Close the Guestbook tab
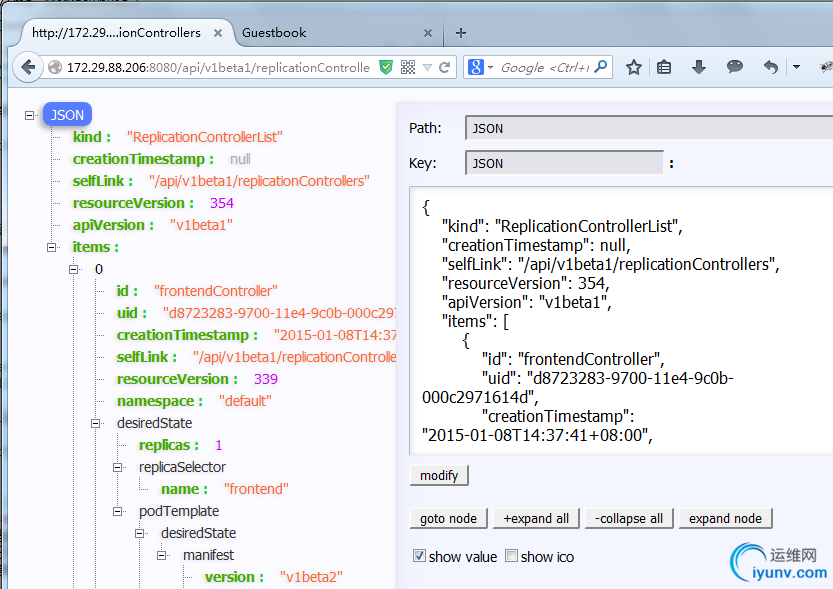The width and height of the screenshot is (833, 589). (428, 33)
